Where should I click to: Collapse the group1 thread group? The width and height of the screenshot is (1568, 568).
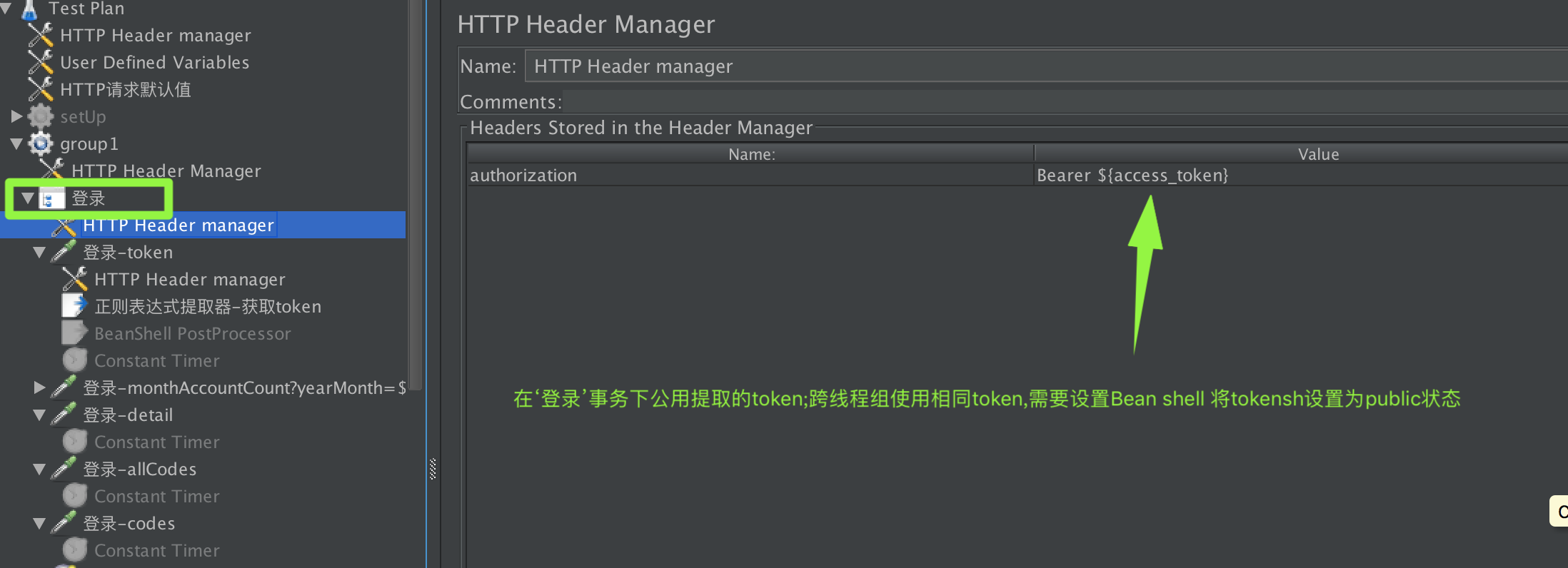pyautogui.click(x=16, y=143)
